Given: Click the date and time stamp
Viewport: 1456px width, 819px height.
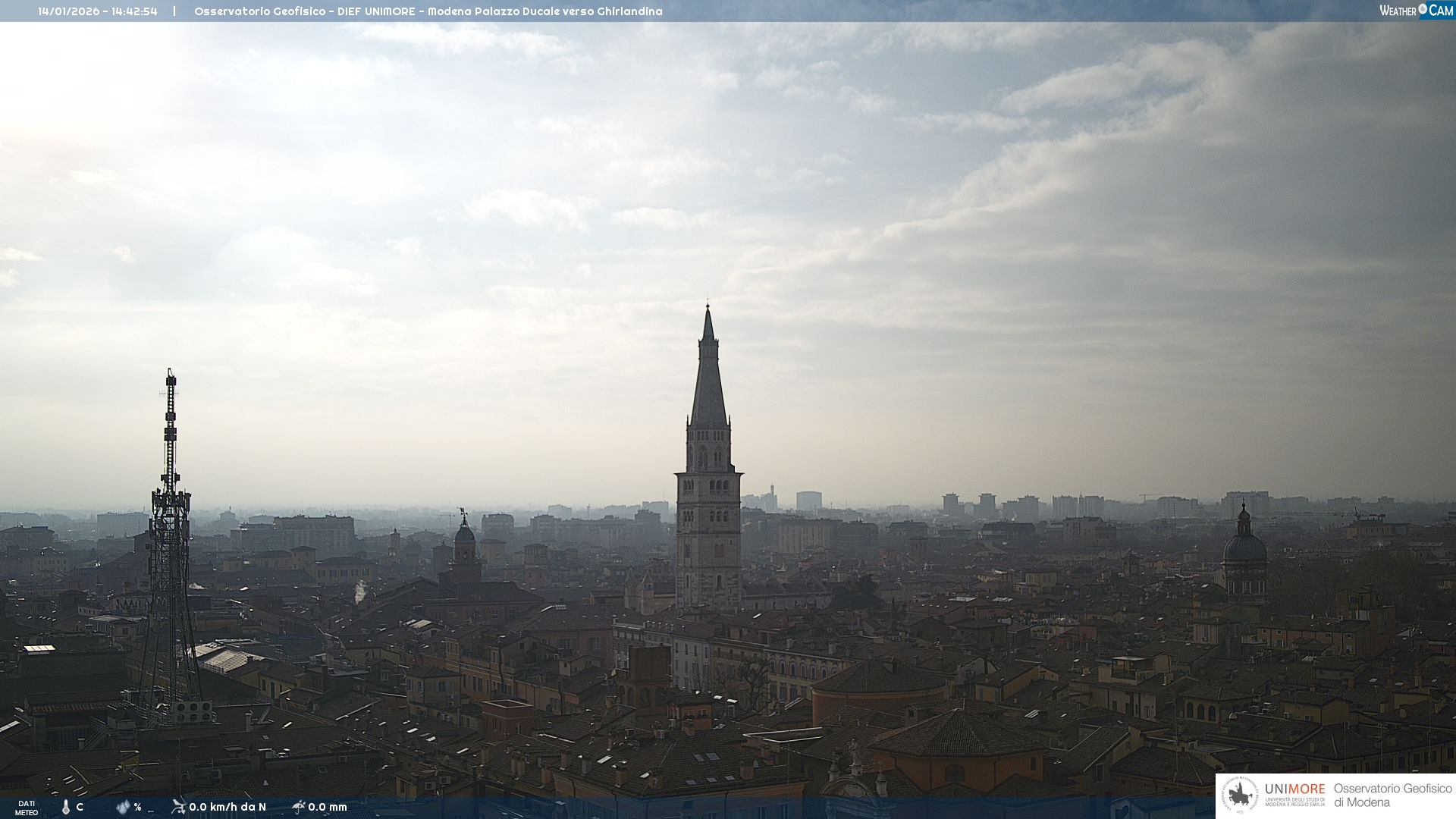Looking at the screenshot, I should pyautogui.click(x=98, y=11).
